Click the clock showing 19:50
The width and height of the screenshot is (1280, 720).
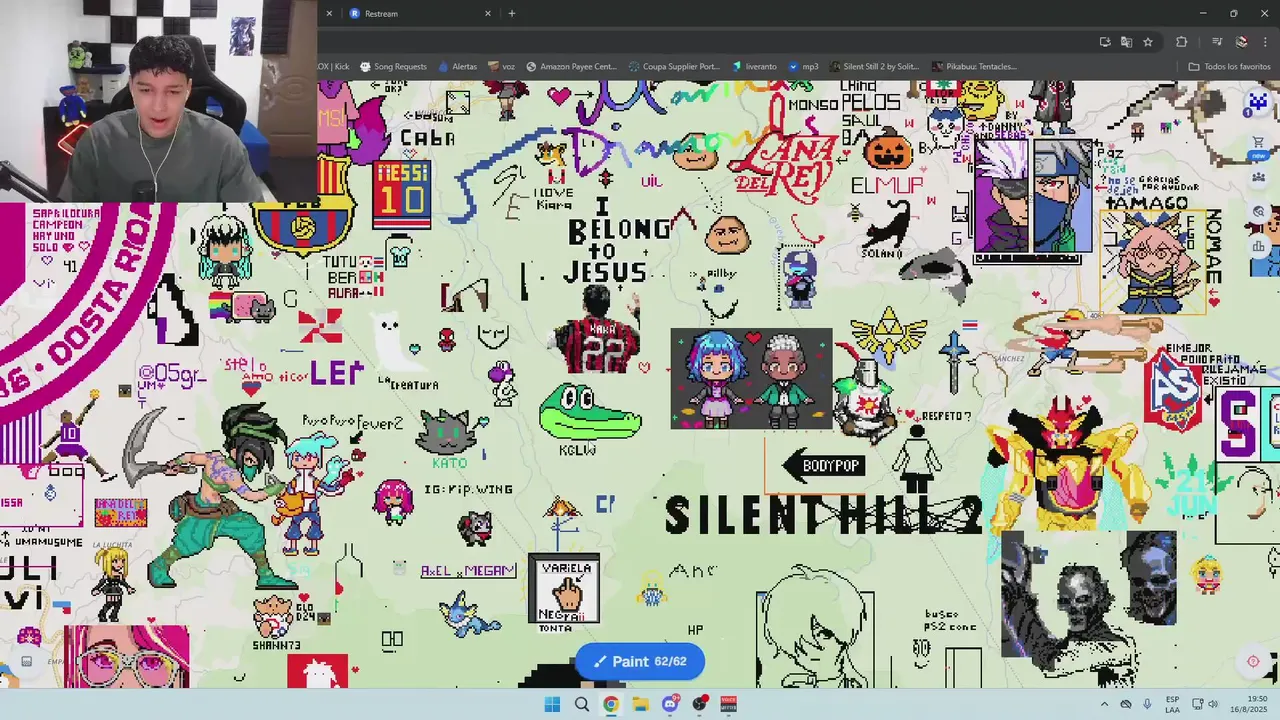click(x=1248, y=704)
